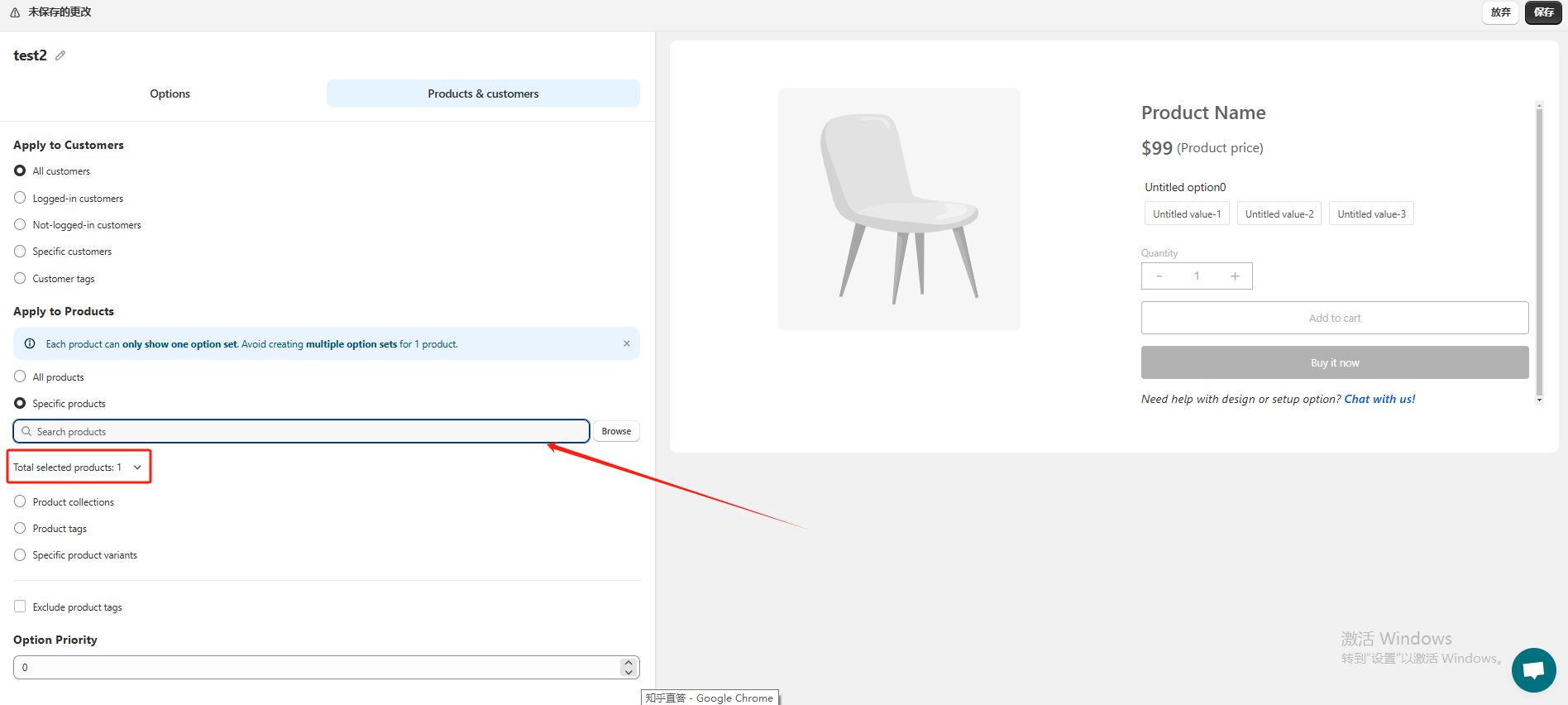Screen dimensions: 1568x705
Task: Open Products & customers tab
Action: click(483, 94)
